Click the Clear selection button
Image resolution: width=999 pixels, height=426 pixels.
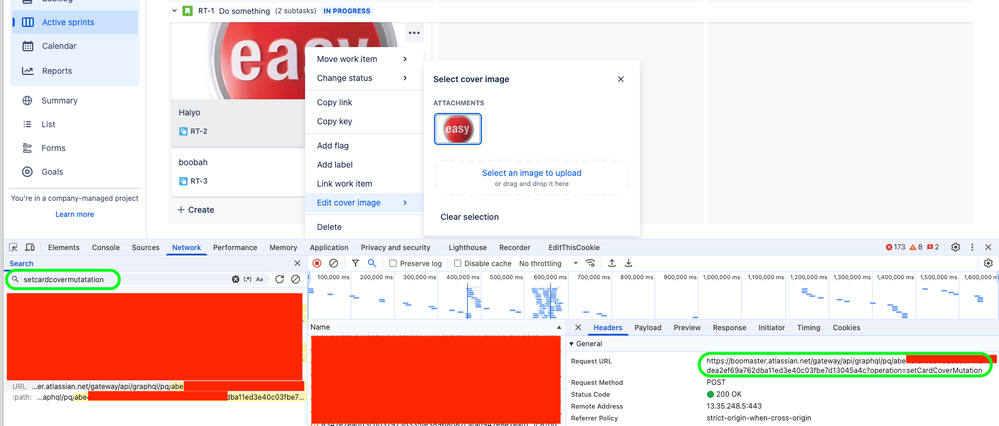coord(470,217)
